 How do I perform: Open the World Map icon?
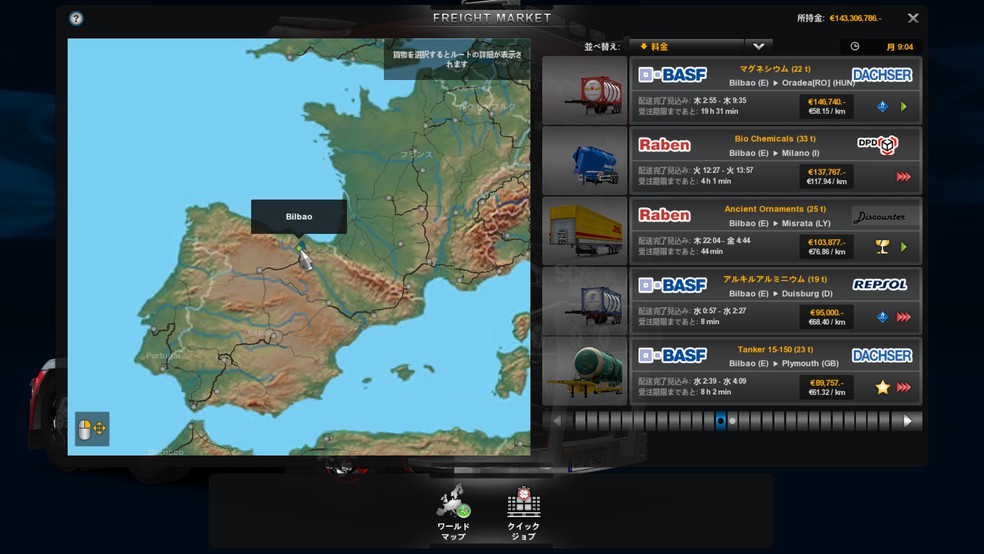[453, 503]
